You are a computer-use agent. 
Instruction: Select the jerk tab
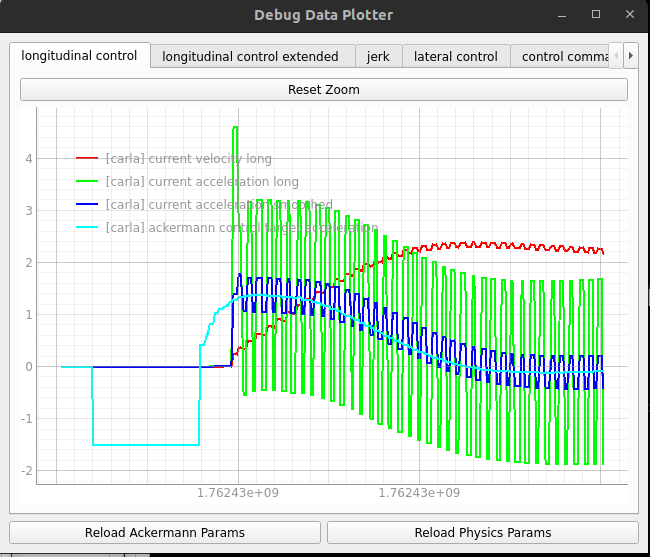[378, 57]
